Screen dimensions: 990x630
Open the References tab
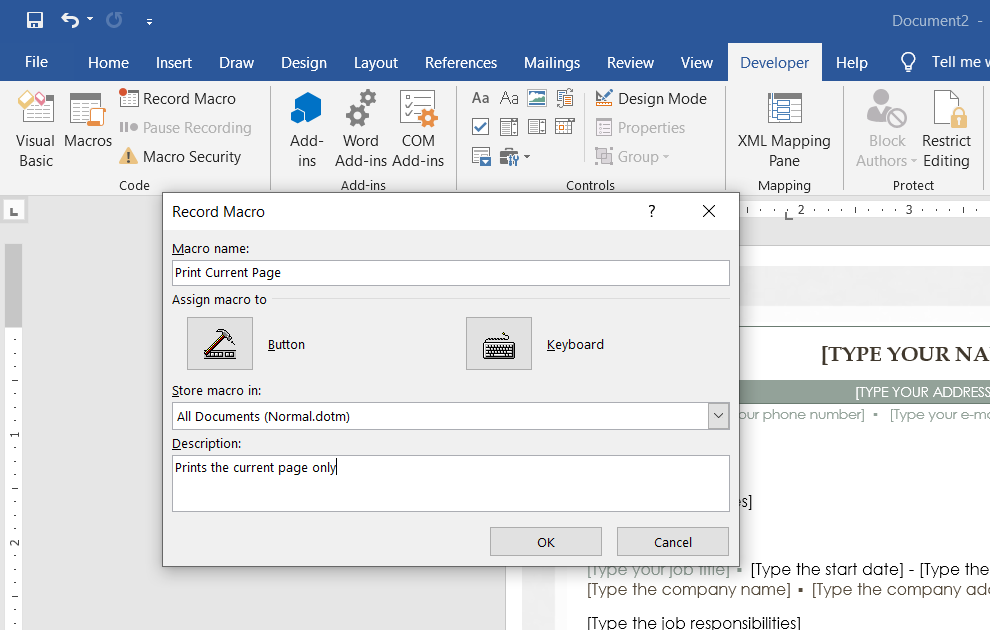[x=461, y=62]
